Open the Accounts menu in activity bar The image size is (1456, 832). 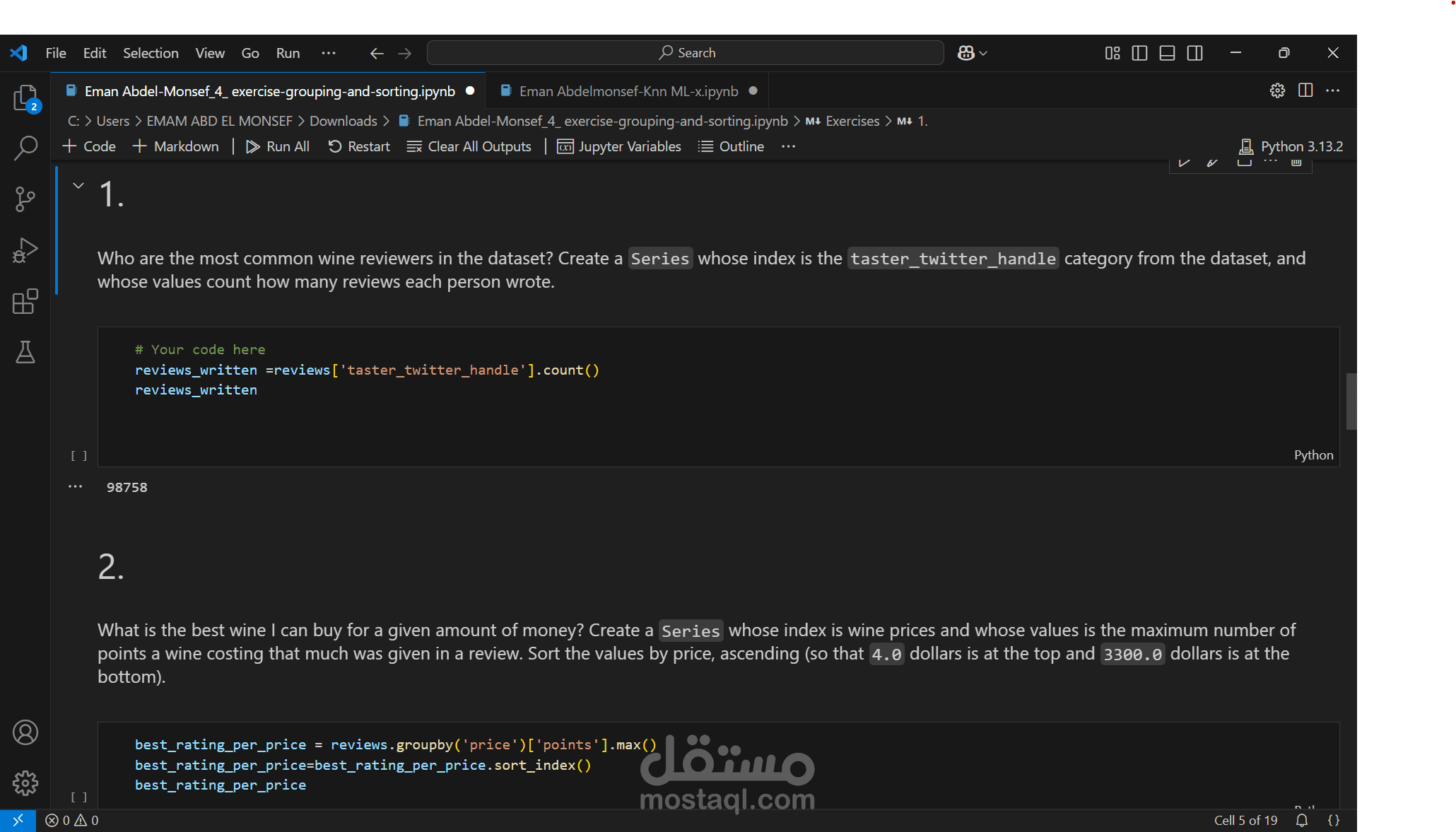click(25, 732)
